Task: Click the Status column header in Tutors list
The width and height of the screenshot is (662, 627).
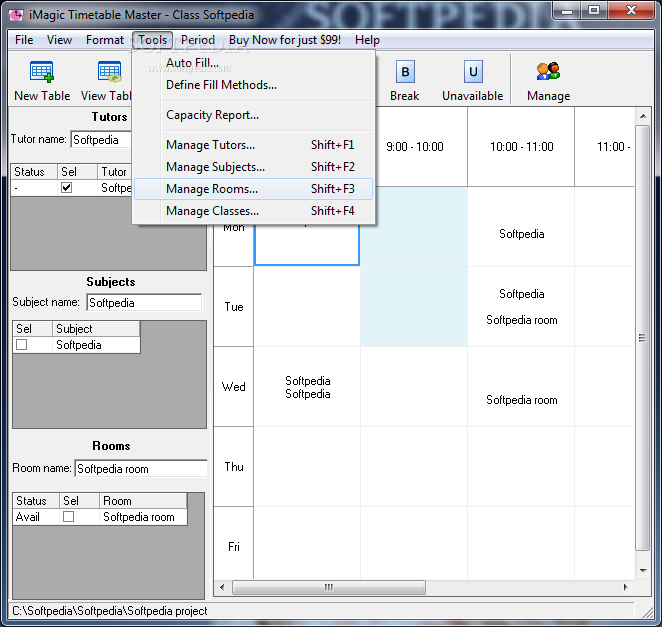Action: coord(34,172)
